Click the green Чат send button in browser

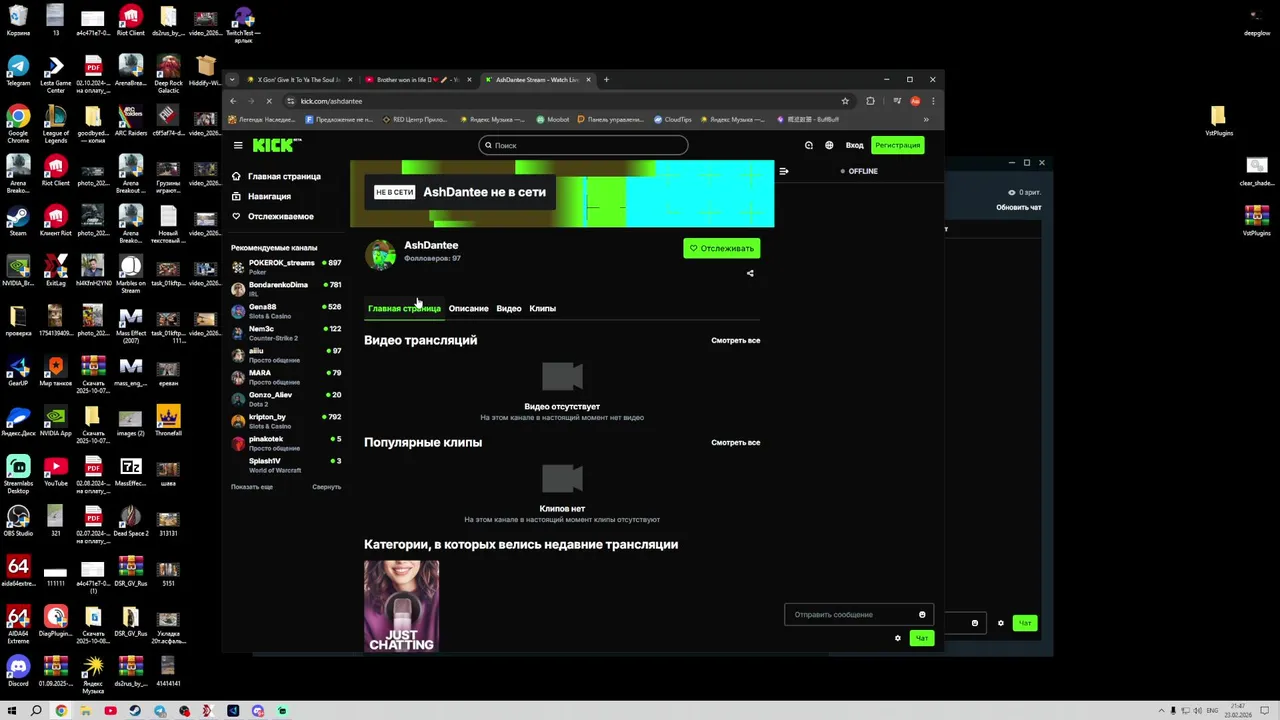click(922, 638)
